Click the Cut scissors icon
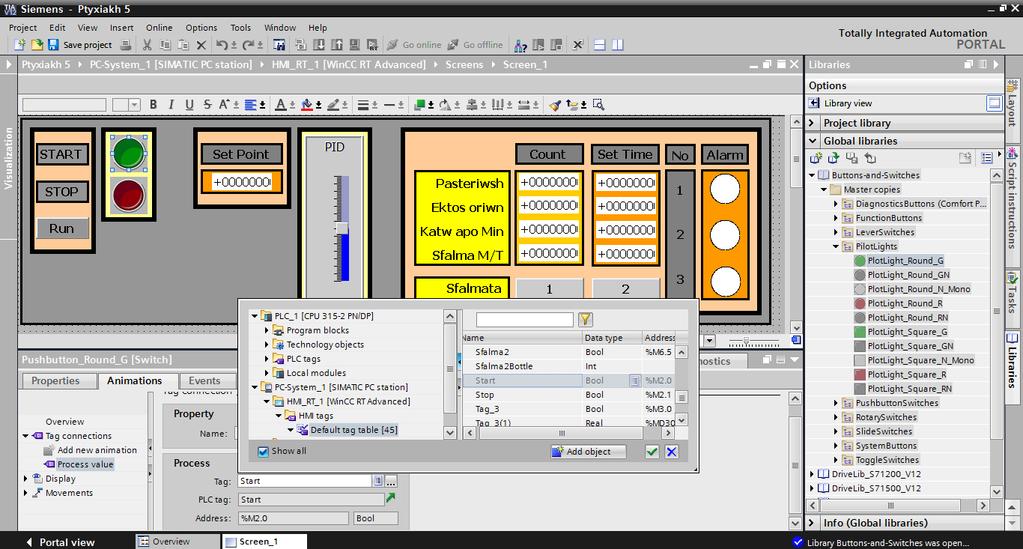Viewport: 1023px width, 549px height. click(147, 44)
